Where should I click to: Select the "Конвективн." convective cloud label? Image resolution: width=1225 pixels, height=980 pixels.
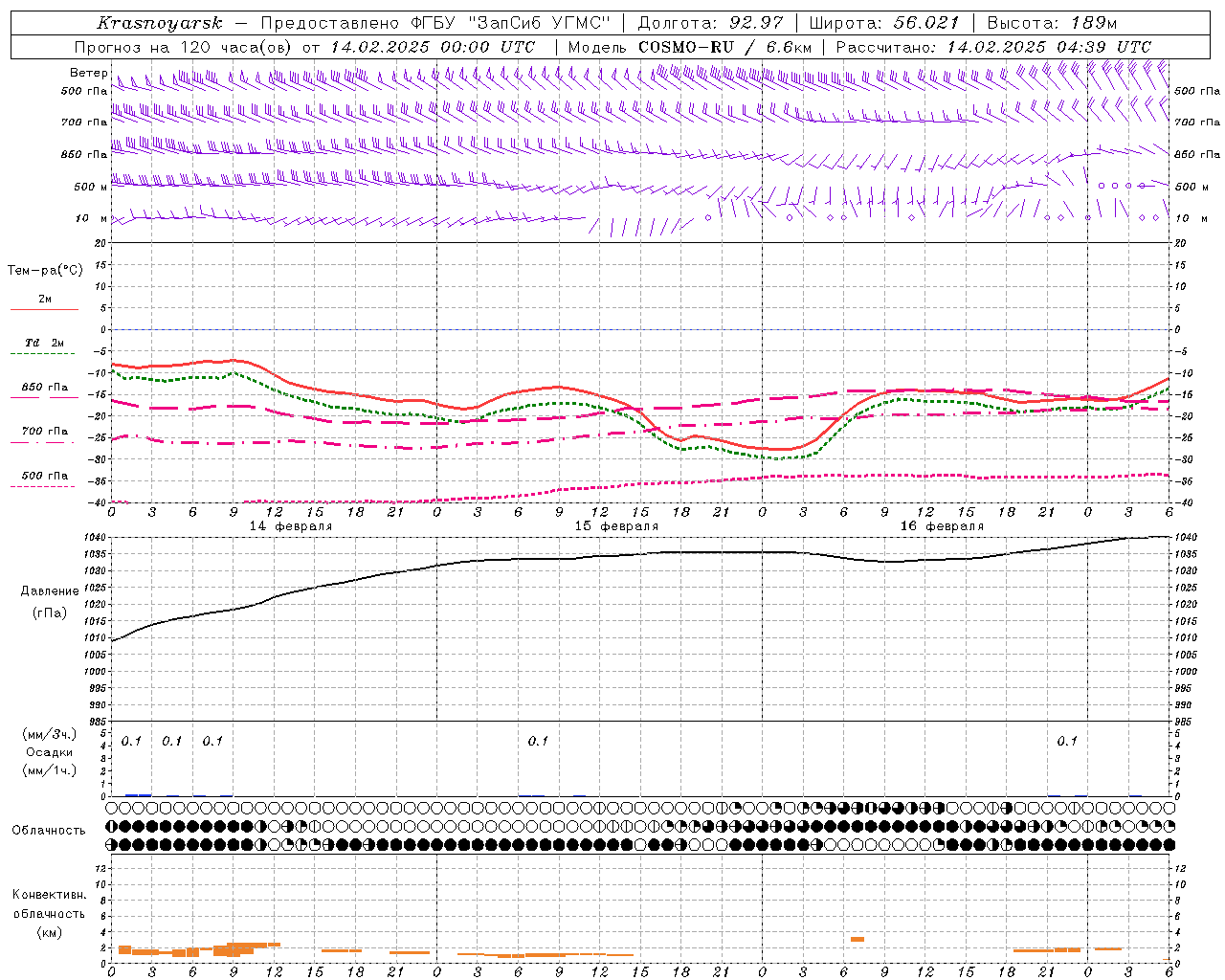coord(50,895)
